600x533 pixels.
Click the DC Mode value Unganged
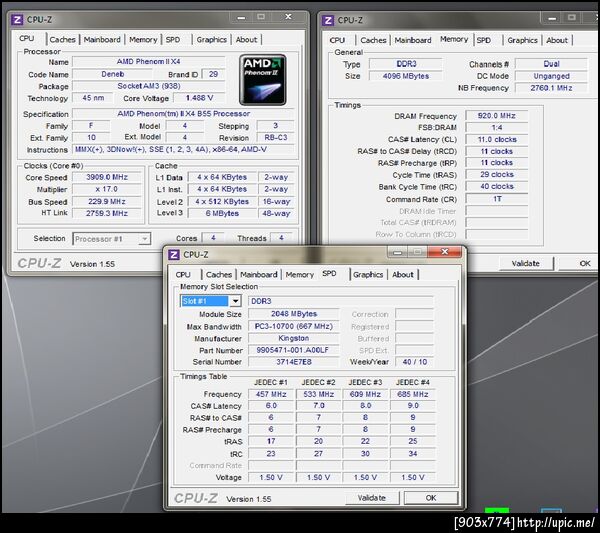point(551,76)
